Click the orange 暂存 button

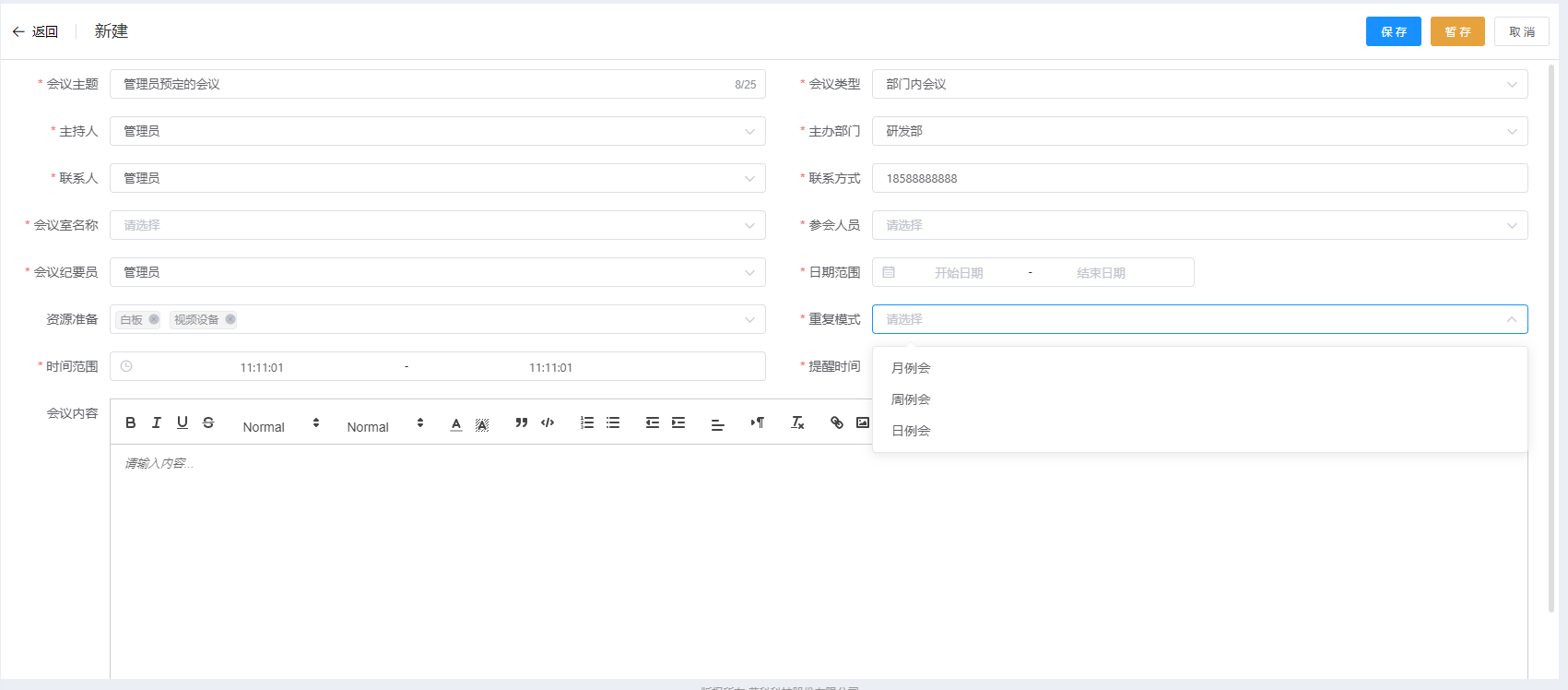point(1456,31)
